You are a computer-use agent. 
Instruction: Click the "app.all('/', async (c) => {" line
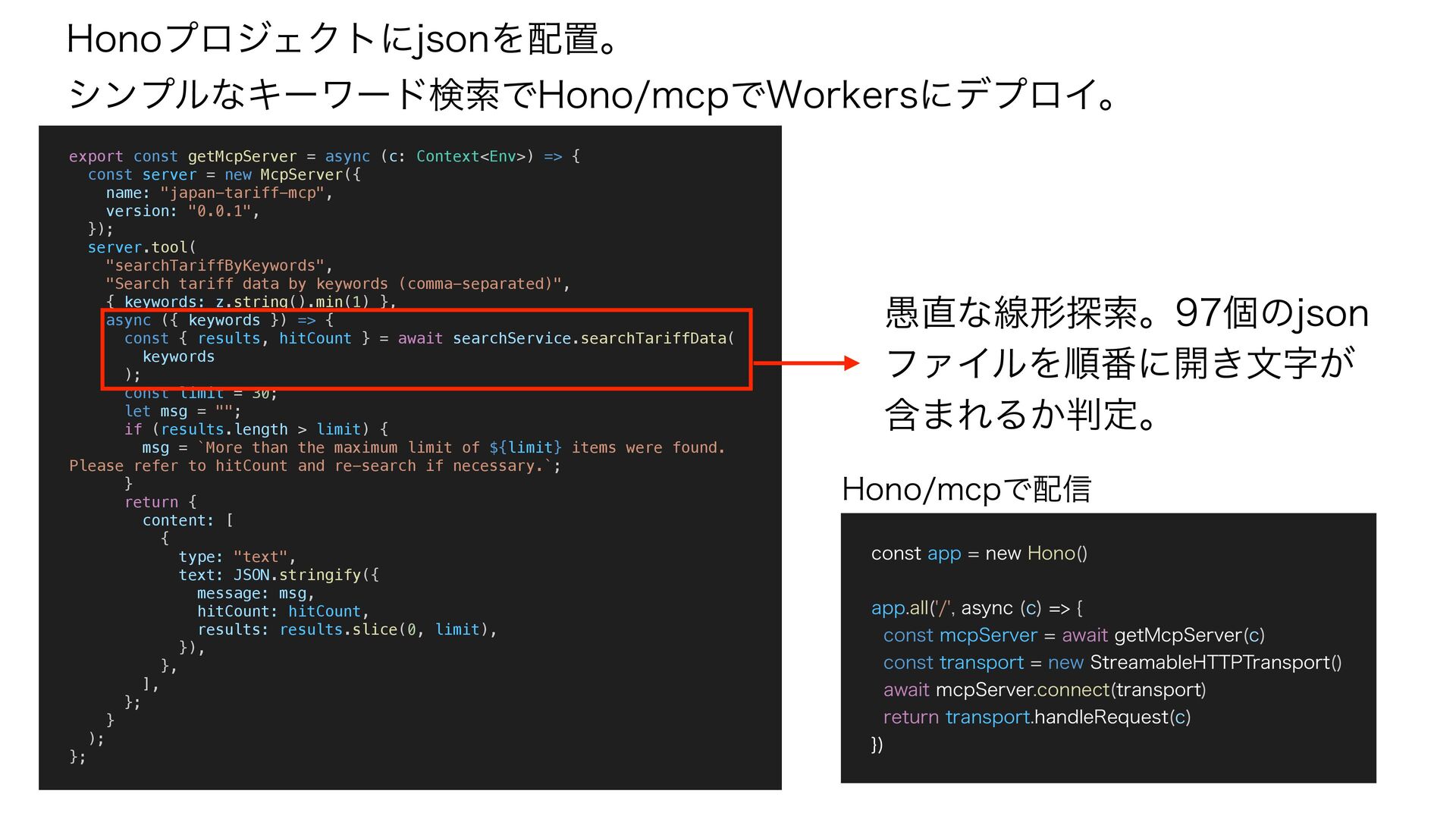click(977, 608)
